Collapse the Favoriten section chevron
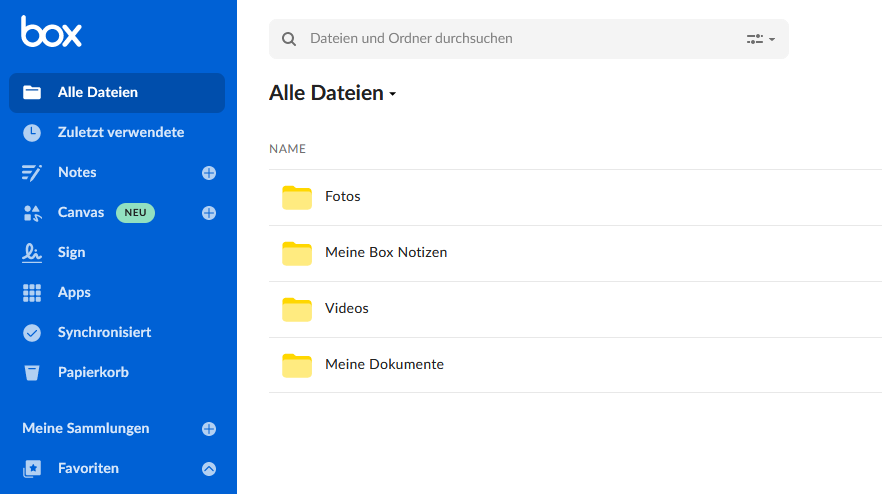The width and height of the screenshot is (882, 494). [209, 468]
